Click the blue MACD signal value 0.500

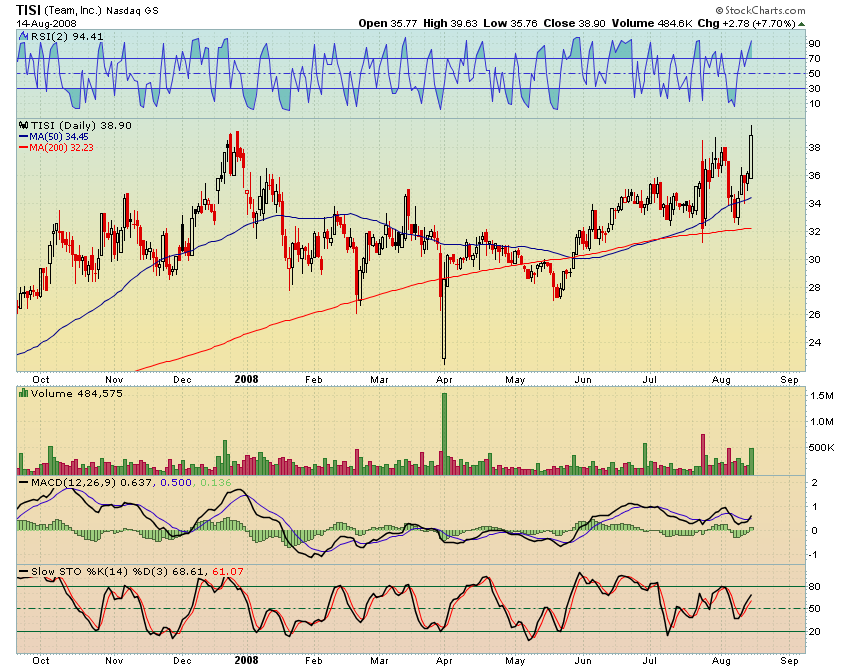pos(176,482)
